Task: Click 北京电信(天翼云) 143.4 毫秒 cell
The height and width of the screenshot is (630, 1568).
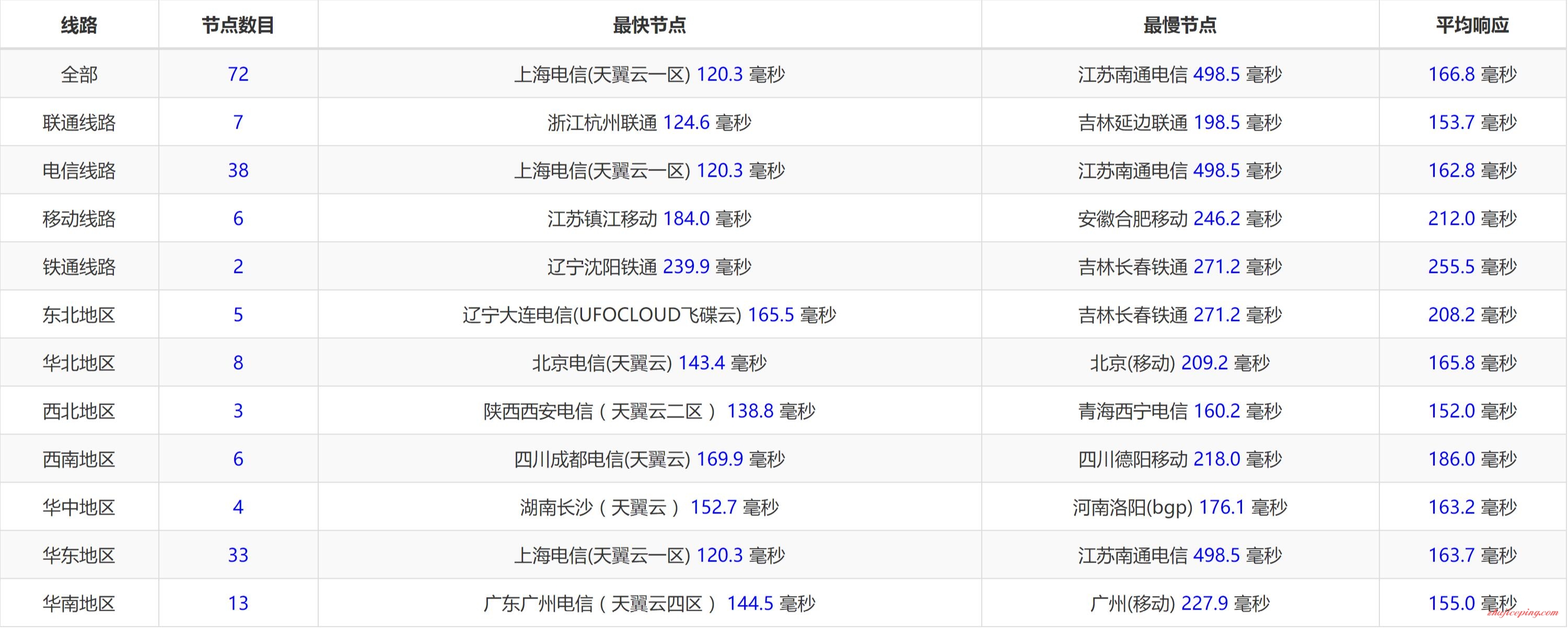Action: tap(649, 363)
